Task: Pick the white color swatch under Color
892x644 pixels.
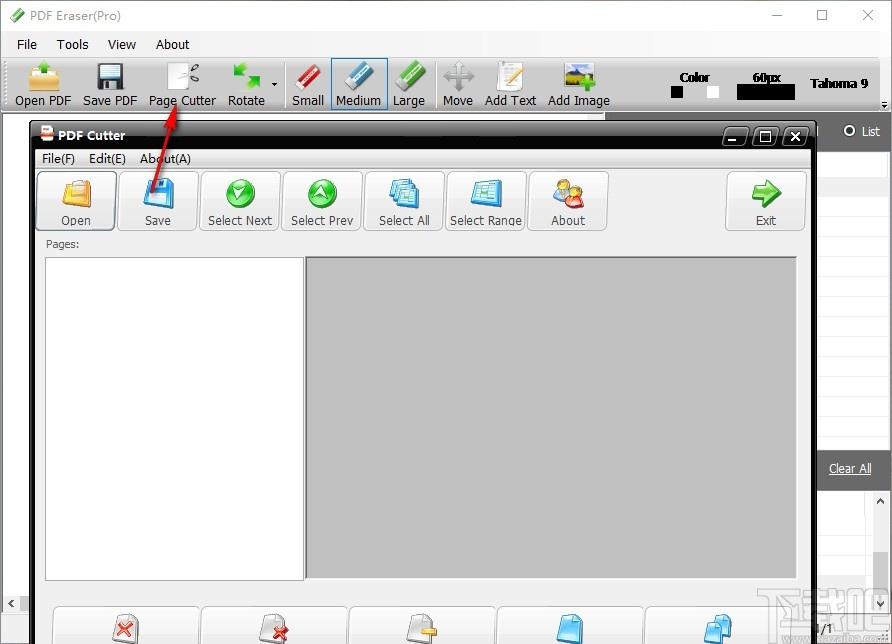Action: click(x=713, y=92)
